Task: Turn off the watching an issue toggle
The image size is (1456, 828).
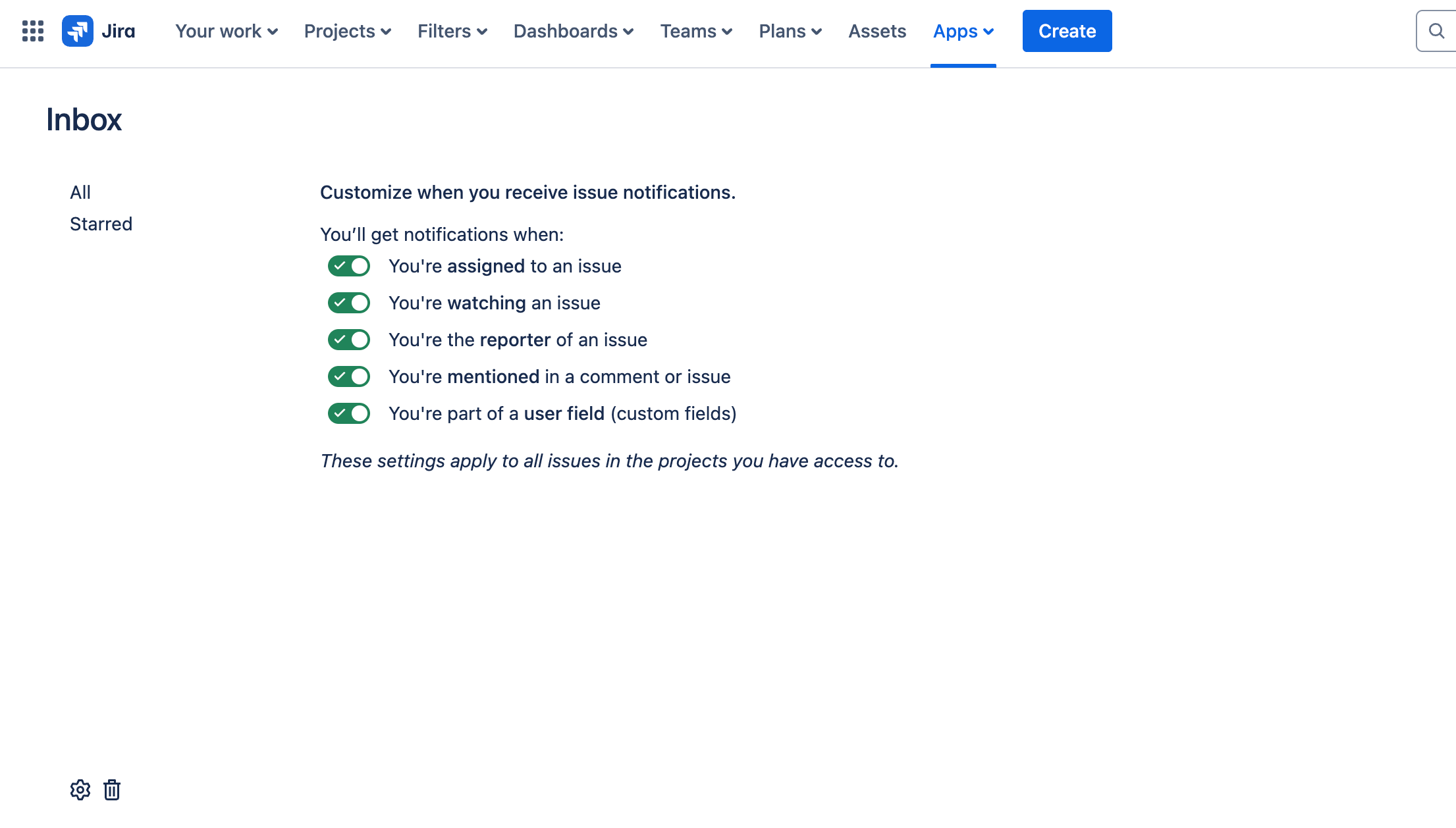Action: 349,303
